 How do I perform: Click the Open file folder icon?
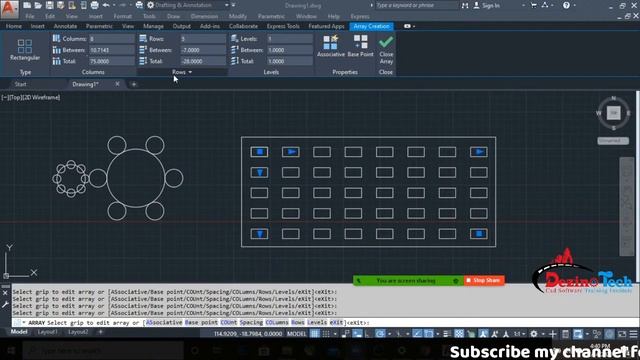[x=38, y=5]
